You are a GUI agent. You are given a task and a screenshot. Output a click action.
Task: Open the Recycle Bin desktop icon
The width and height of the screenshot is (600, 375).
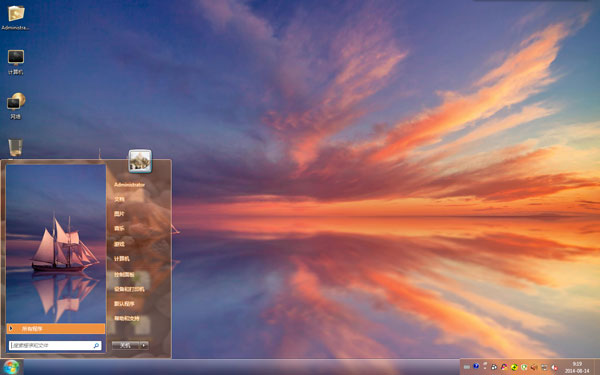pos(15,148)
